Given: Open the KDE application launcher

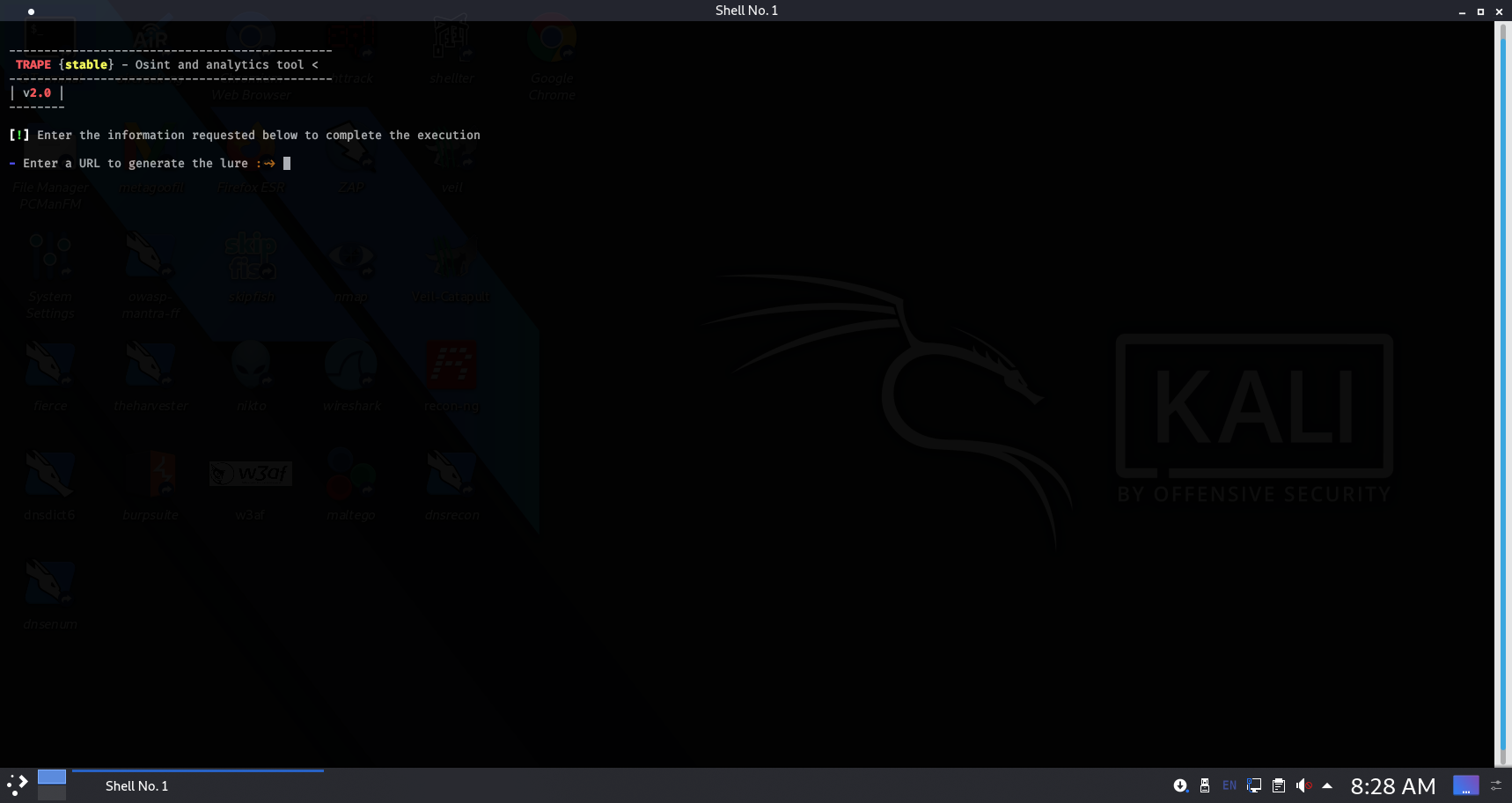Looking at the screenshot, I should click(x=18, y=785).
